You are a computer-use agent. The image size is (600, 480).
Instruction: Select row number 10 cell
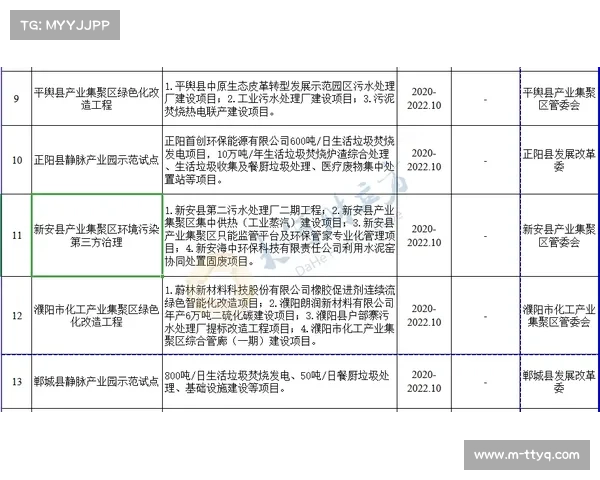[16, 160]
